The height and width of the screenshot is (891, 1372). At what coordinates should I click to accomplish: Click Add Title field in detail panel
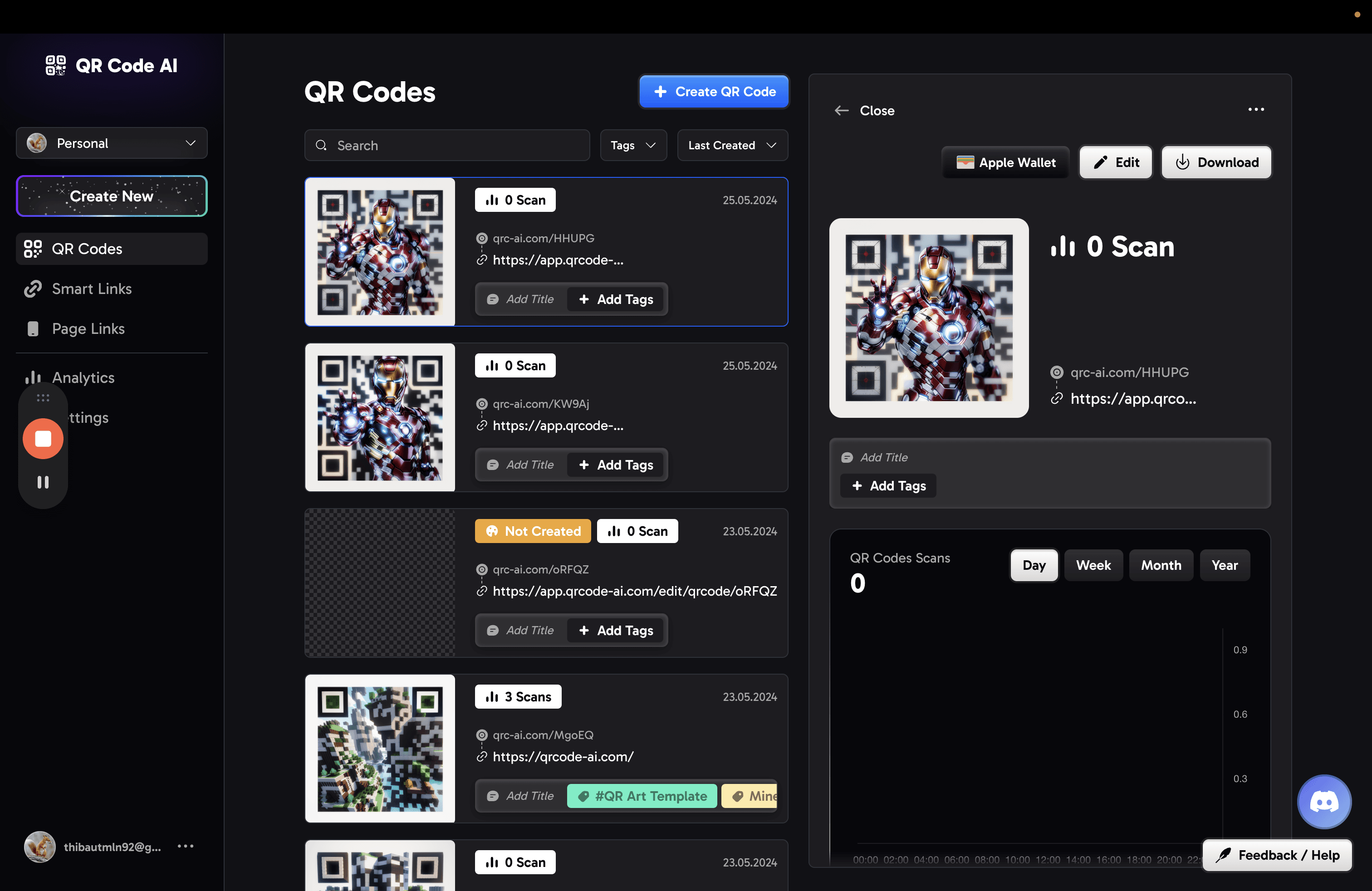[x=884, y=458]
